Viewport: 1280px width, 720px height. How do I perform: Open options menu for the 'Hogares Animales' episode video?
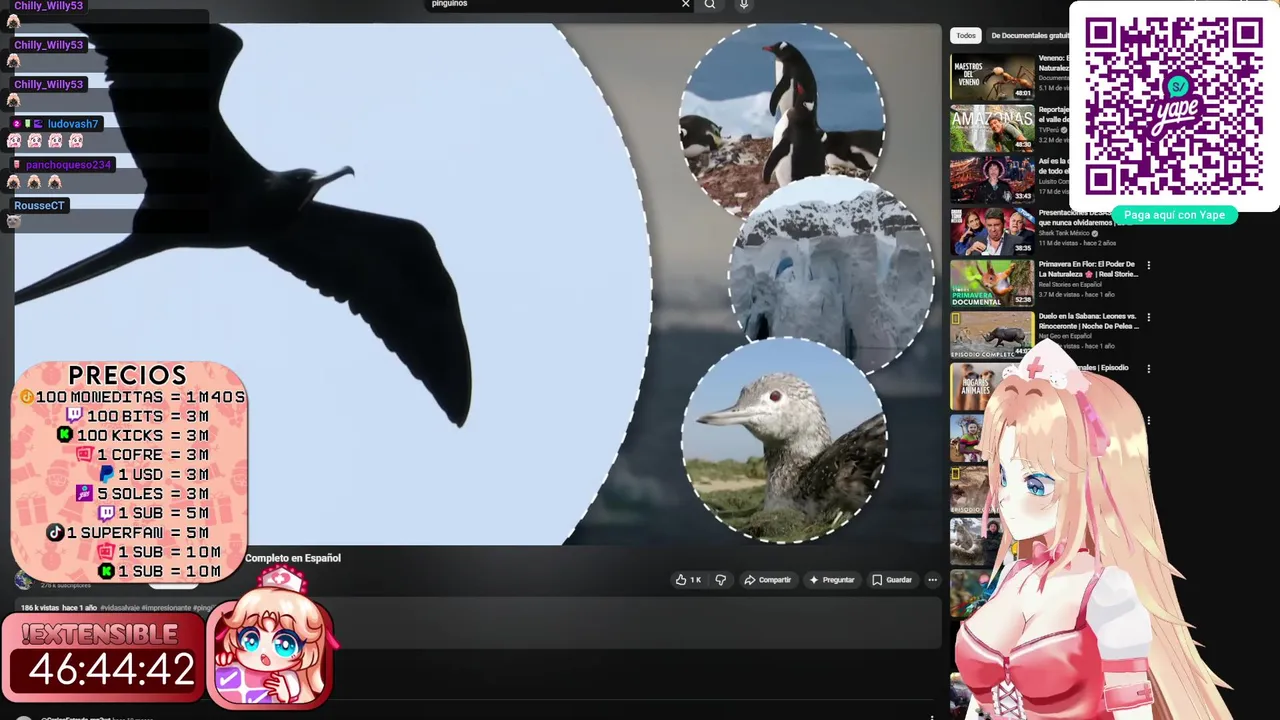pyautogui.click(x=1148, y=369)
